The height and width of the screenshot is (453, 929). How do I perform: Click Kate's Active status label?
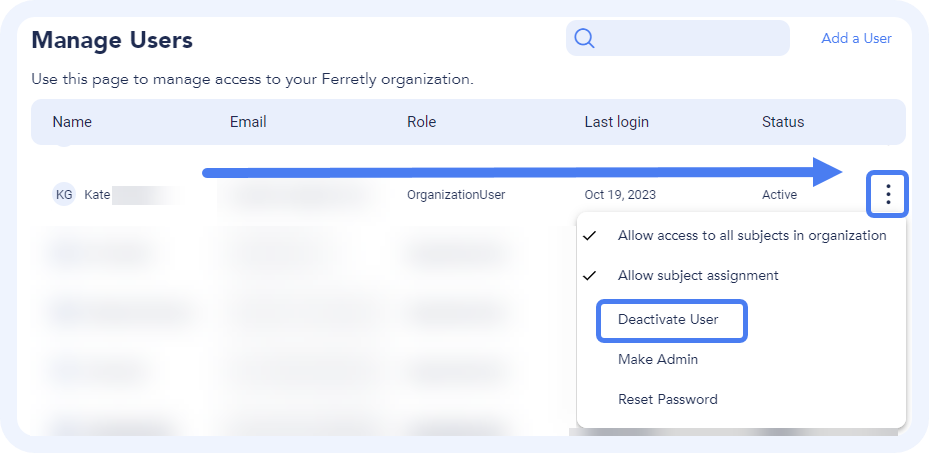click(779, 194)
